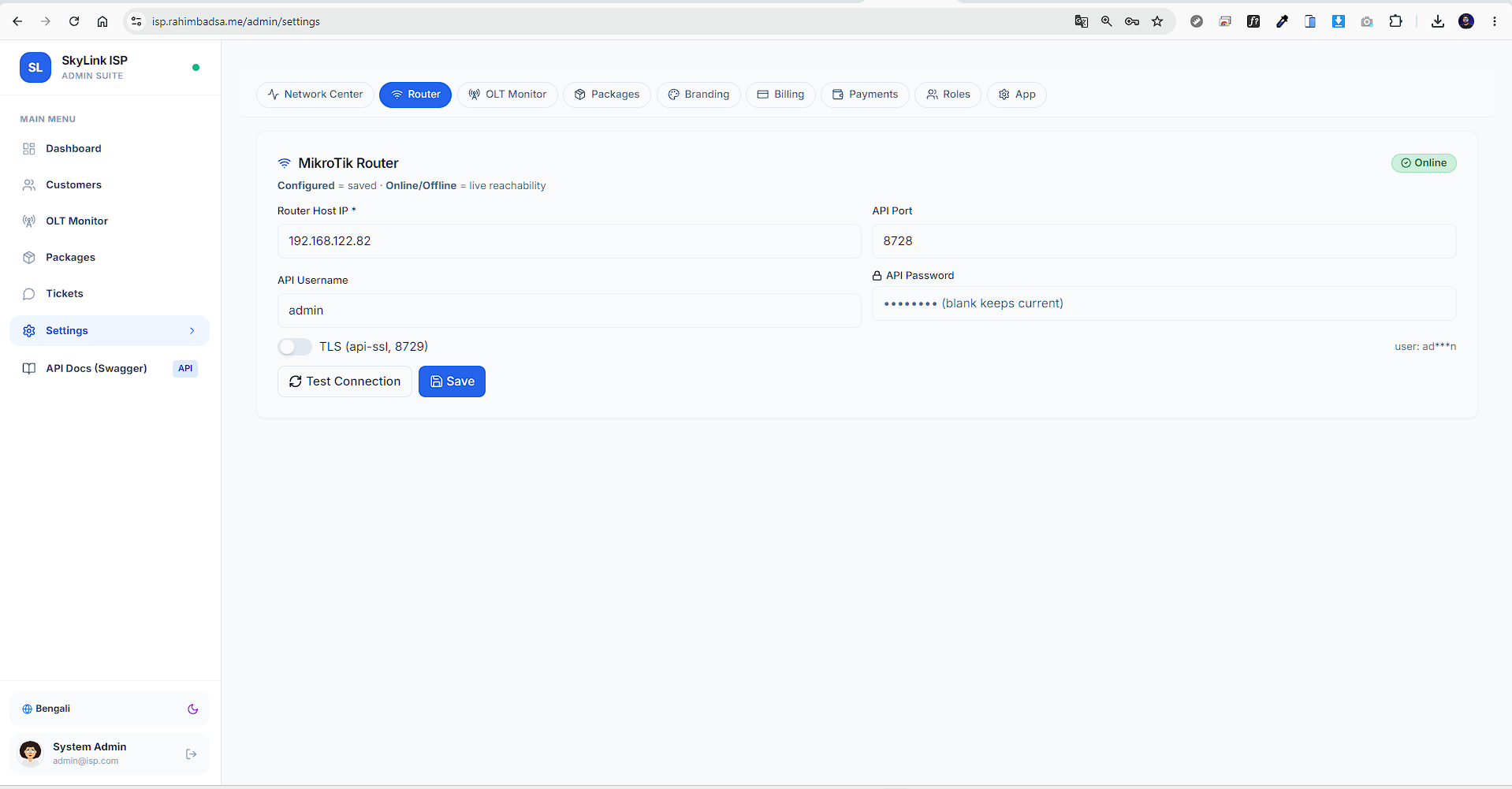Open browser downloads
Viewport: 1512px width, 789px height.
1438,21
